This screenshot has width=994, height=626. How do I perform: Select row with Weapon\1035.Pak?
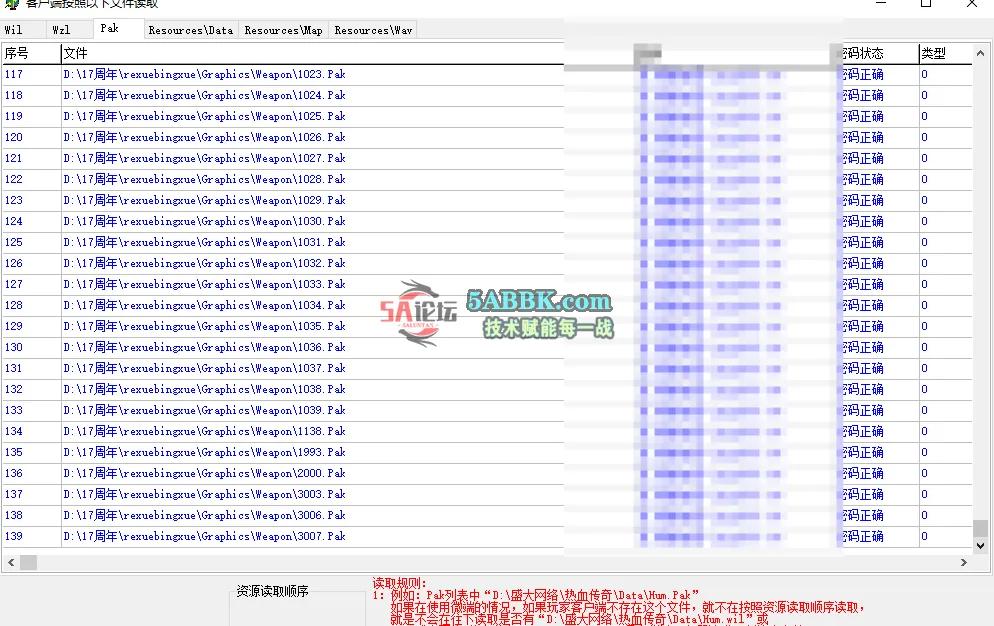pos(487,326)
